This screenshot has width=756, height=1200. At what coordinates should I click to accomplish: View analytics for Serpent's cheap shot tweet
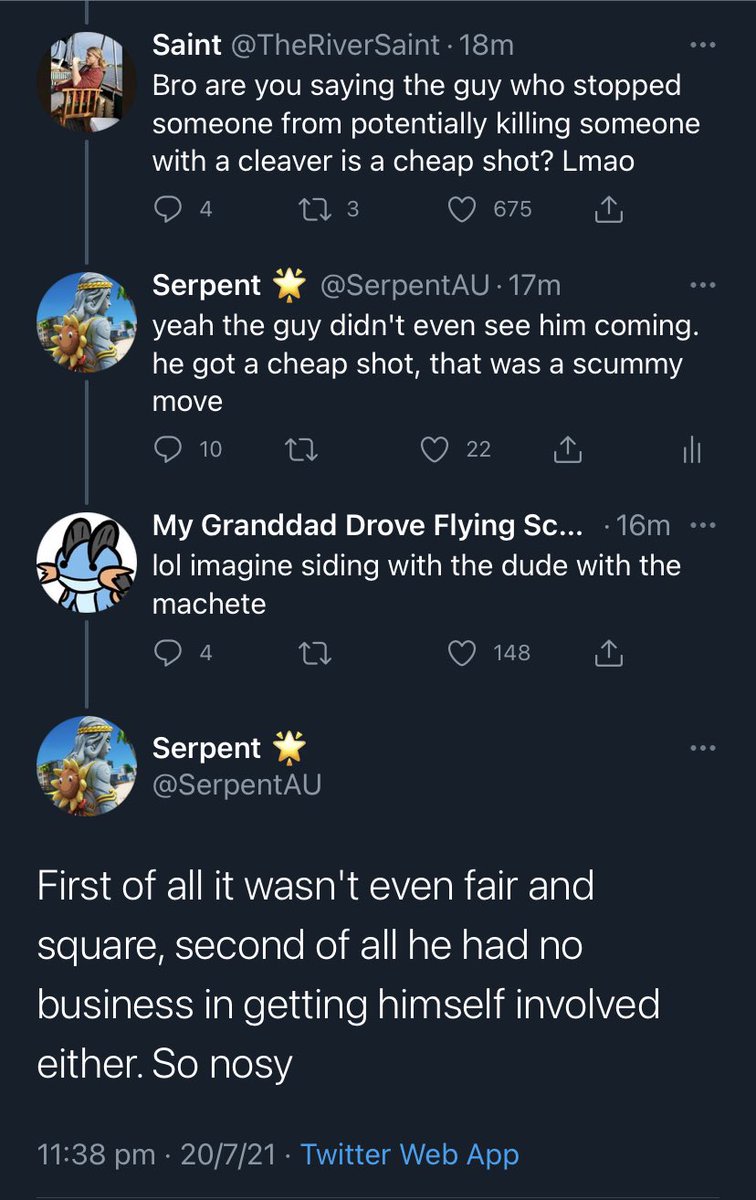tap(691, 450)
